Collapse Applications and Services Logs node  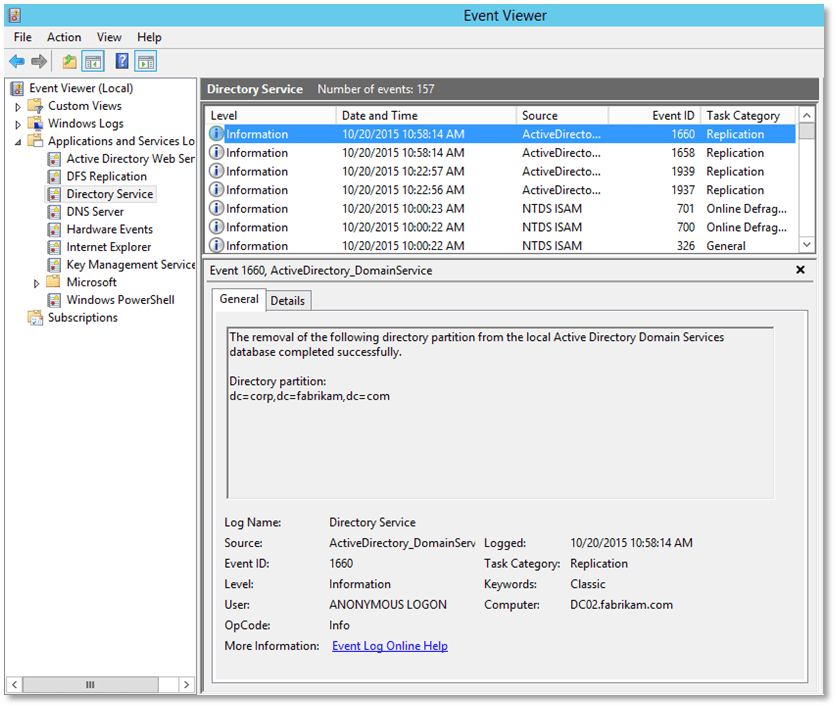click(x=18, y=143)
